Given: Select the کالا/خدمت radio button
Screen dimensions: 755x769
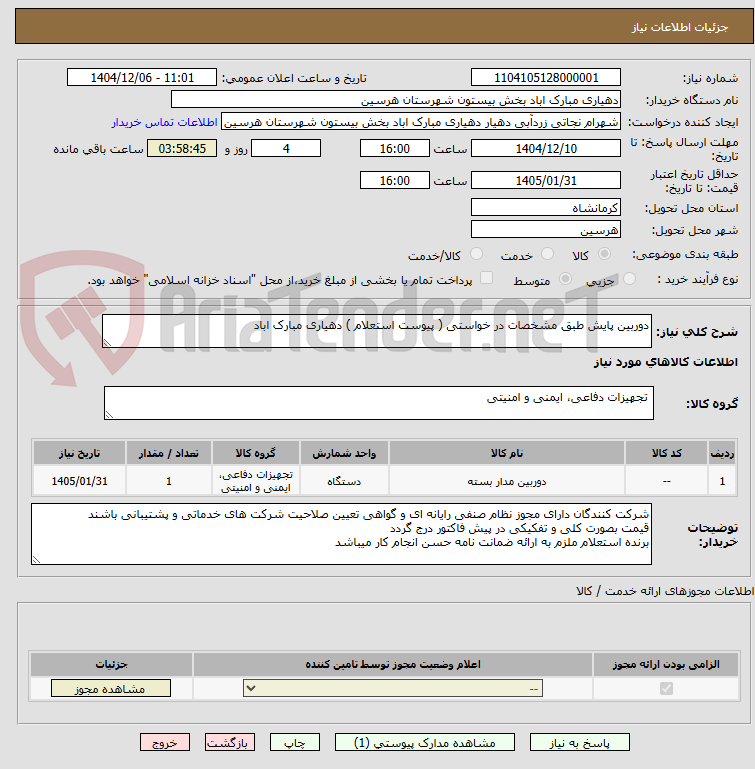Looking at the screenshot, I should tap(476, 254).
